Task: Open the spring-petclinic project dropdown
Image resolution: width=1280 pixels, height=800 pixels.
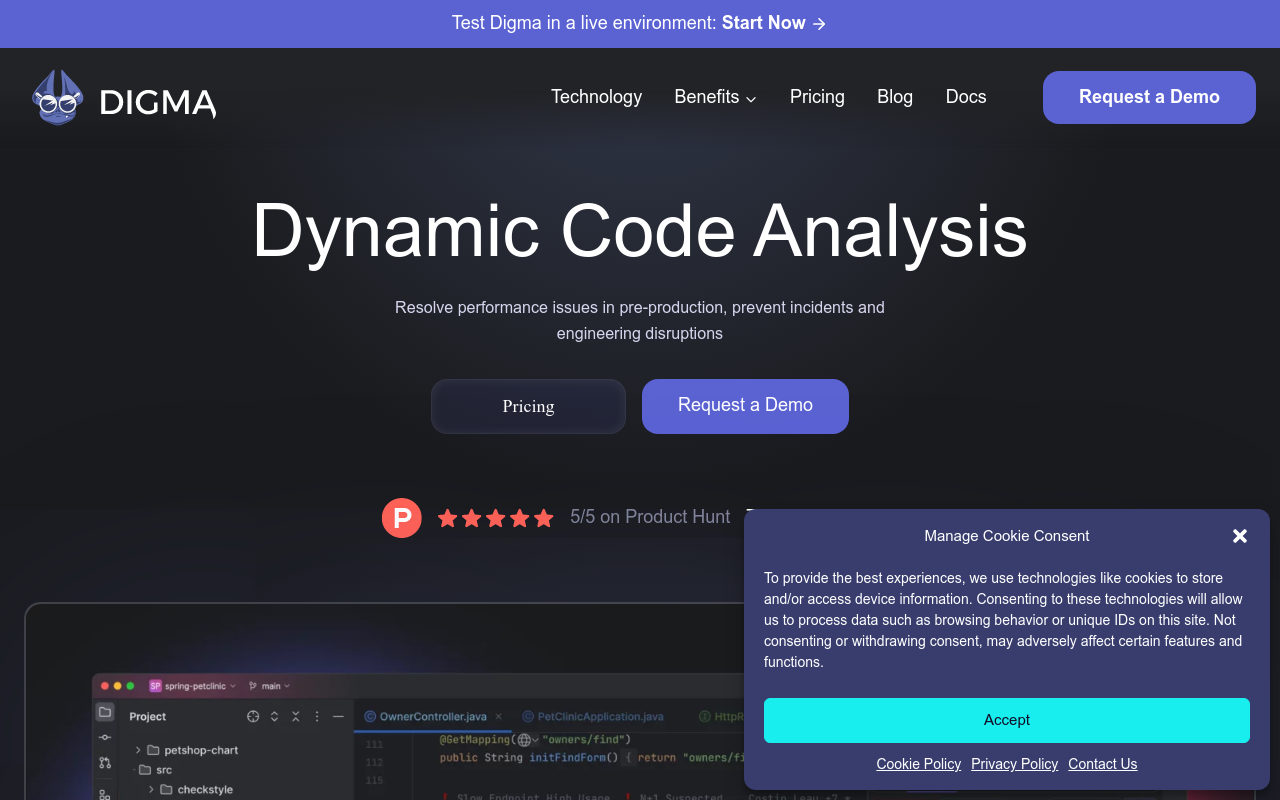Action: coord(193,686)
